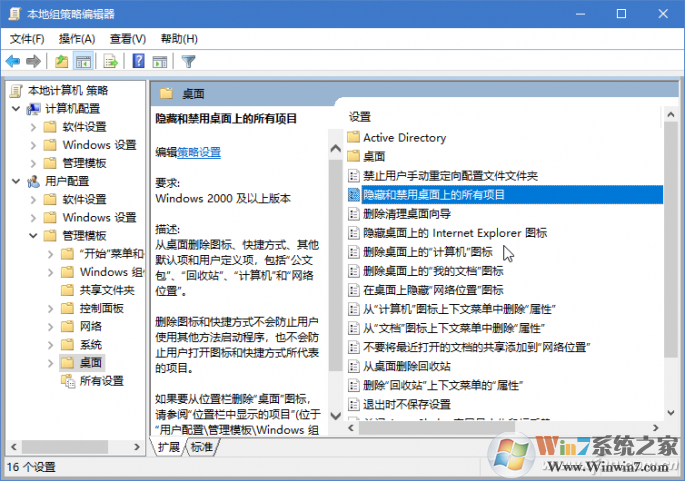Screen dimensions: 685x481
Task: Expand the 系统 tree node
Action: tap(51, 345)
